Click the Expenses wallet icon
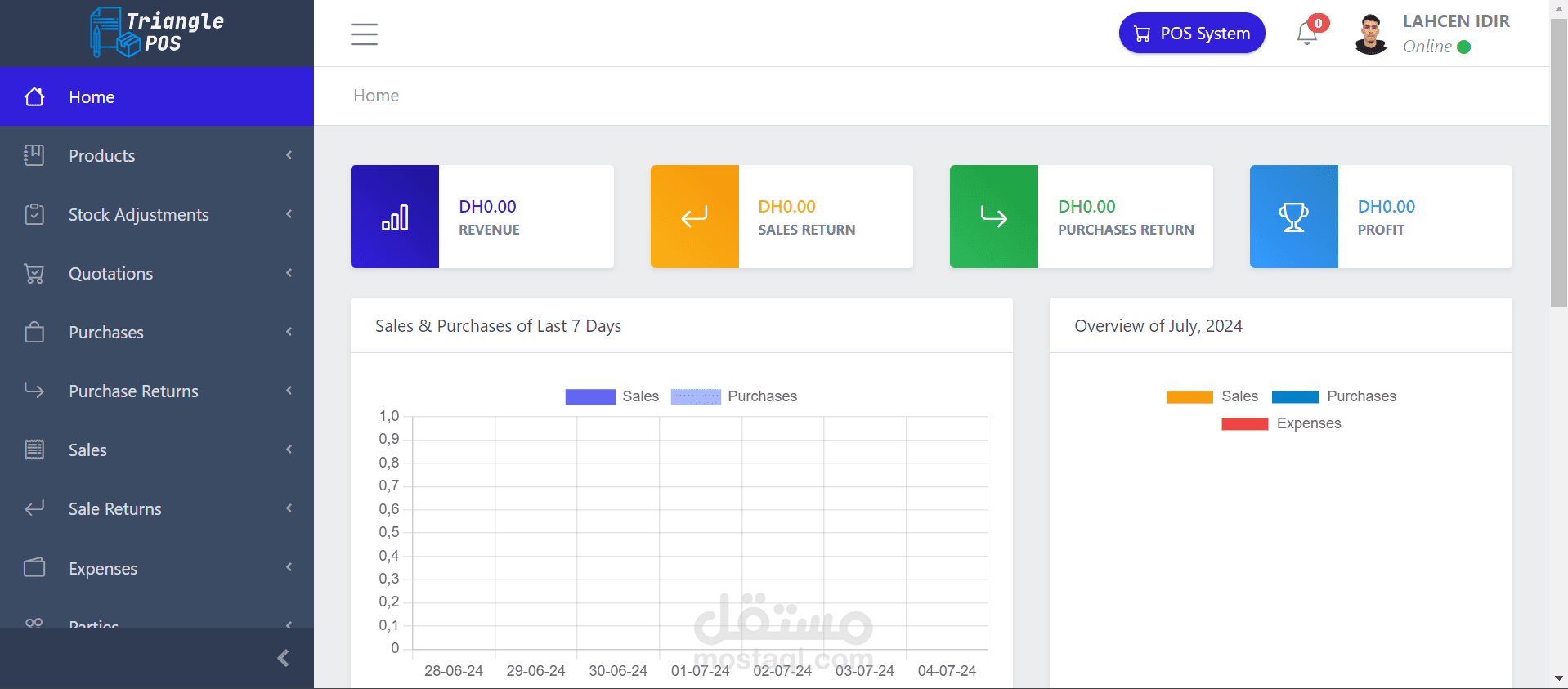Screen dimensions: 1568x689 pyautogui.click(x=34, y=567)
